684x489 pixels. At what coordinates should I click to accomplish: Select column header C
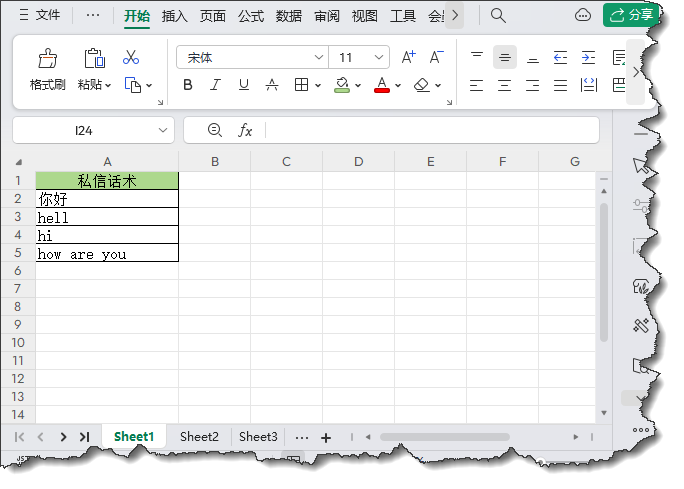pos(287,162)
